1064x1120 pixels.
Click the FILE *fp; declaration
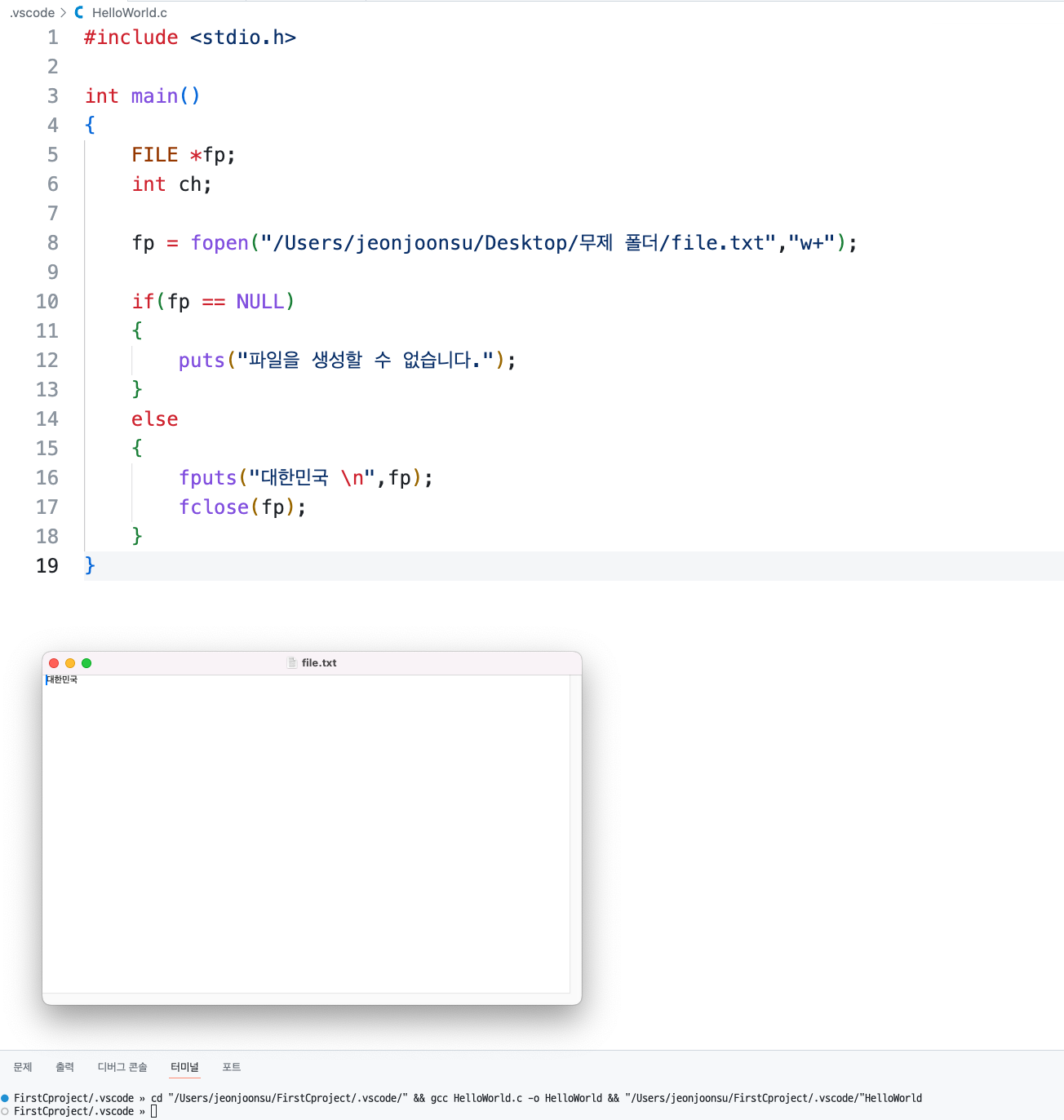click(184, 155)
